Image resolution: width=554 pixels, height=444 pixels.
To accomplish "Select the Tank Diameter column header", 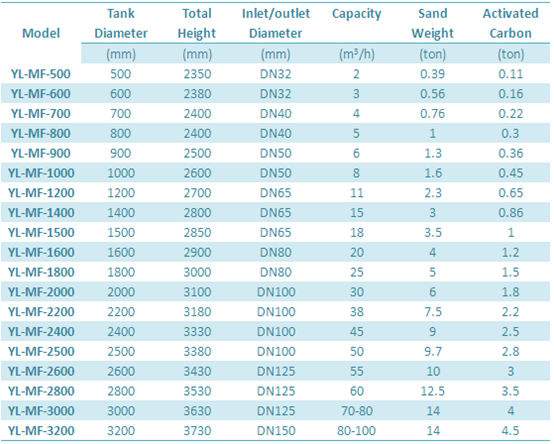I will click(x=121, y=23).
